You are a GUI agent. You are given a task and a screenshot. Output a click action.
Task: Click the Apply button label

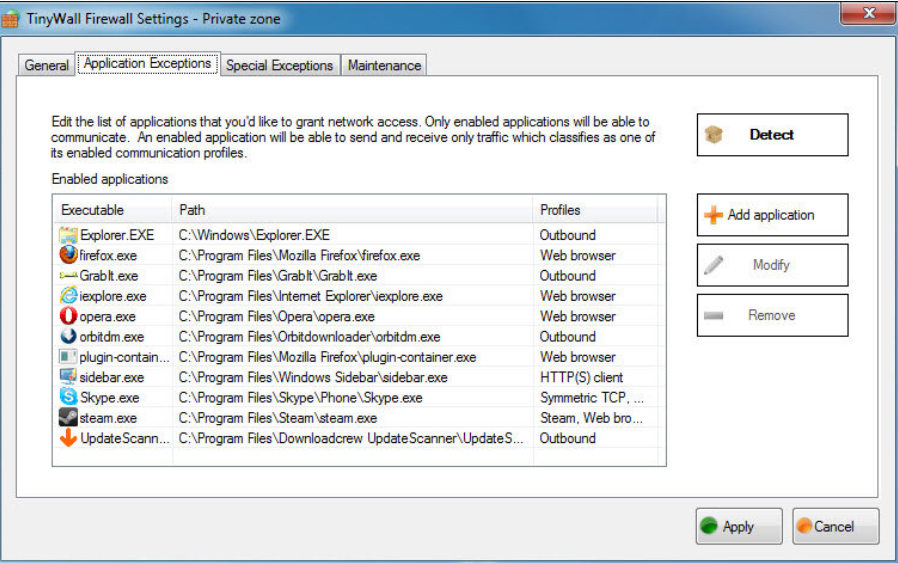(x=738, y=527)
